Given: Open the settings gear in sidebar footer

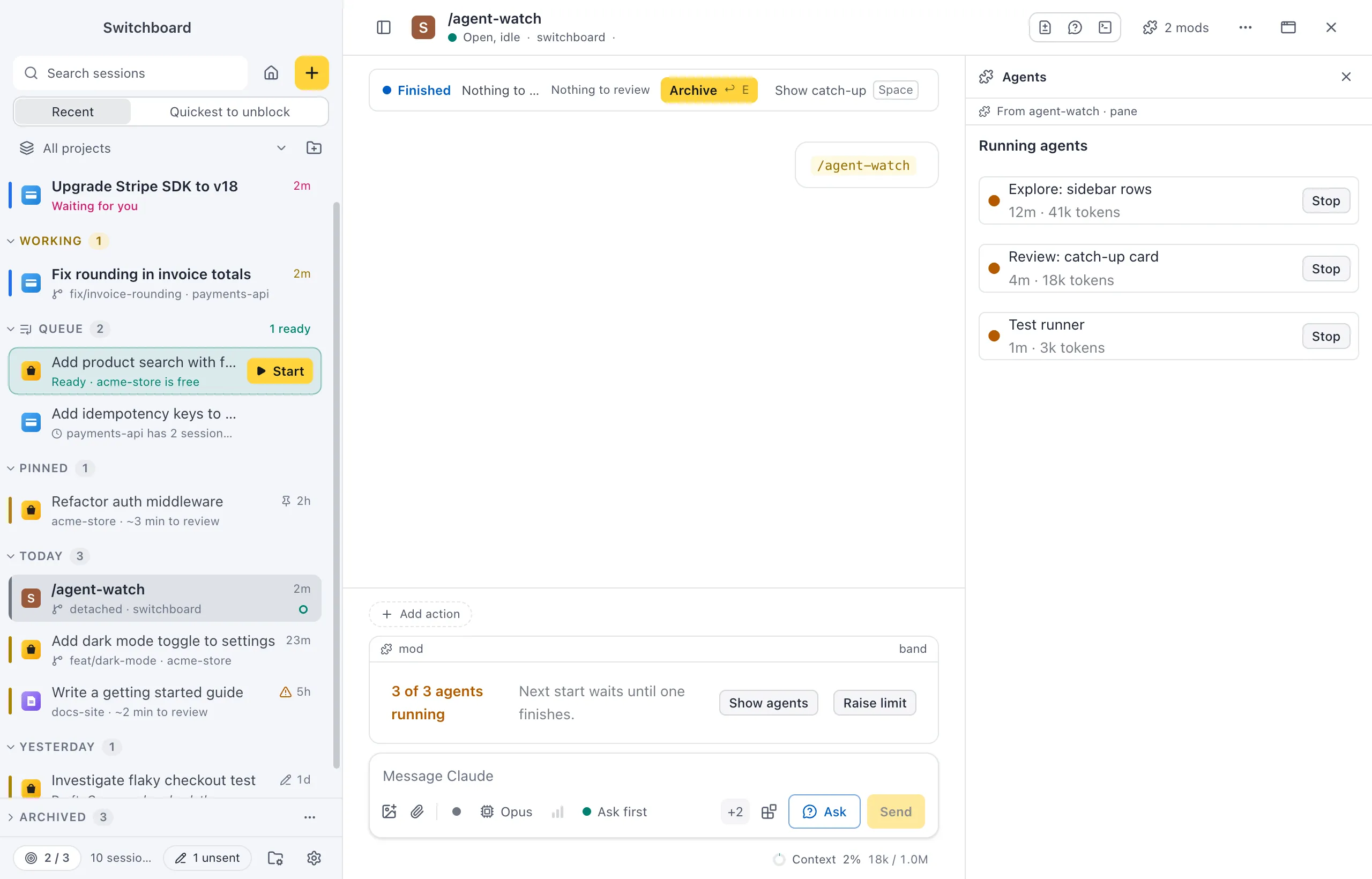Looking at the screenshot, I should (314, 858).
